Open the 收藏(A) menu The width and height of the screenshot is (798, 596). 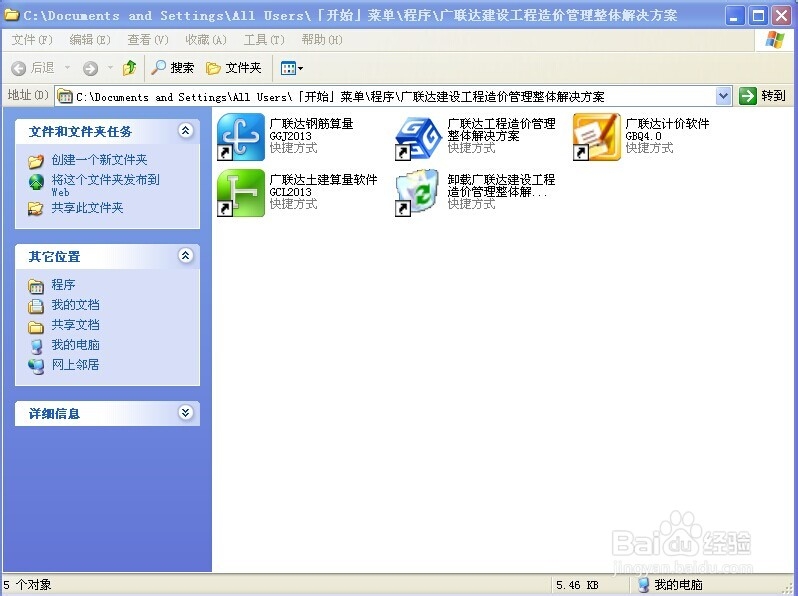pyautogui.click(x=206, y=40)
